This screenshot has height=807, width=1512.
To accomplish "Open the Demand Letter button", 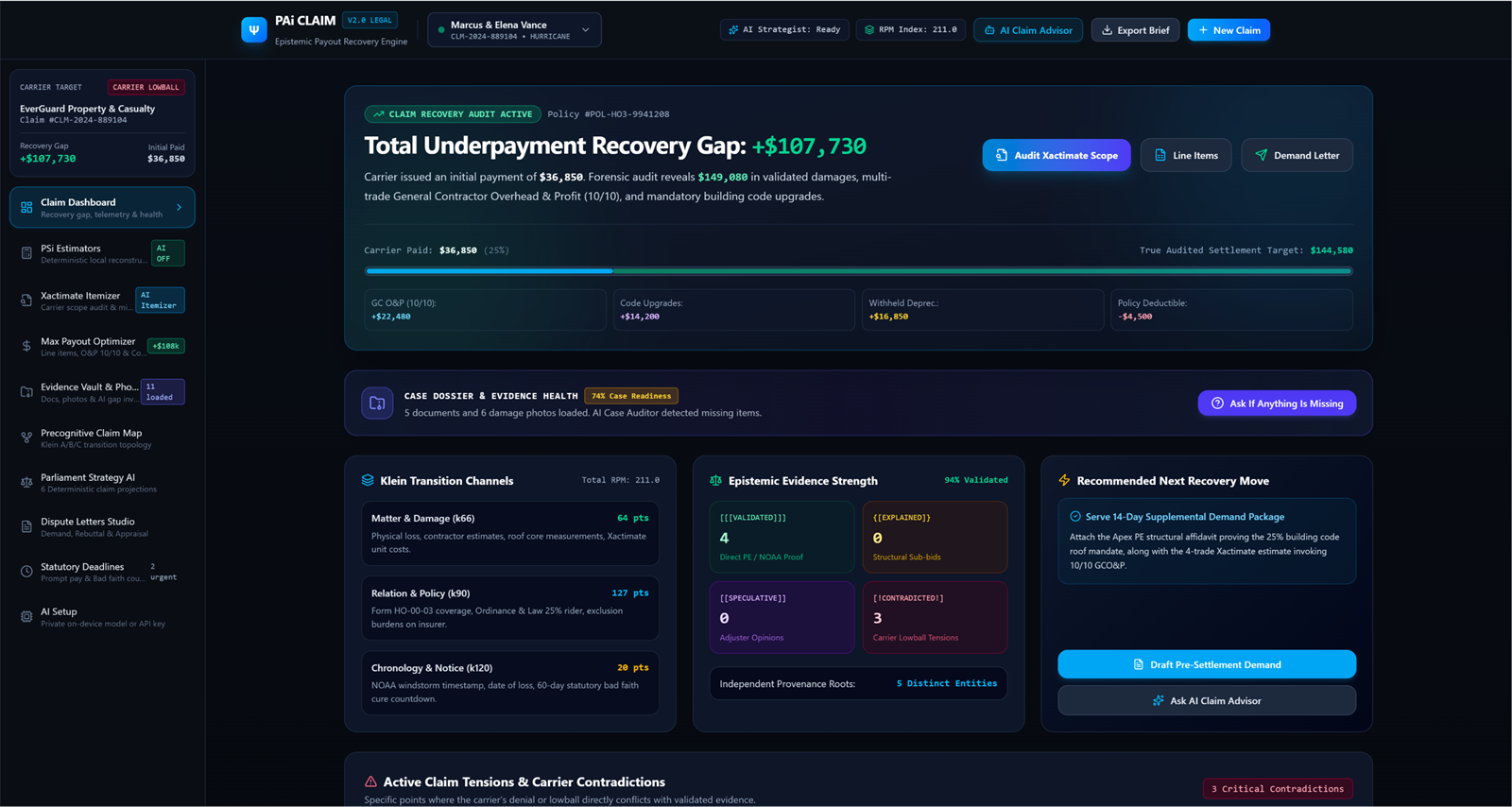I will 1297,155.
